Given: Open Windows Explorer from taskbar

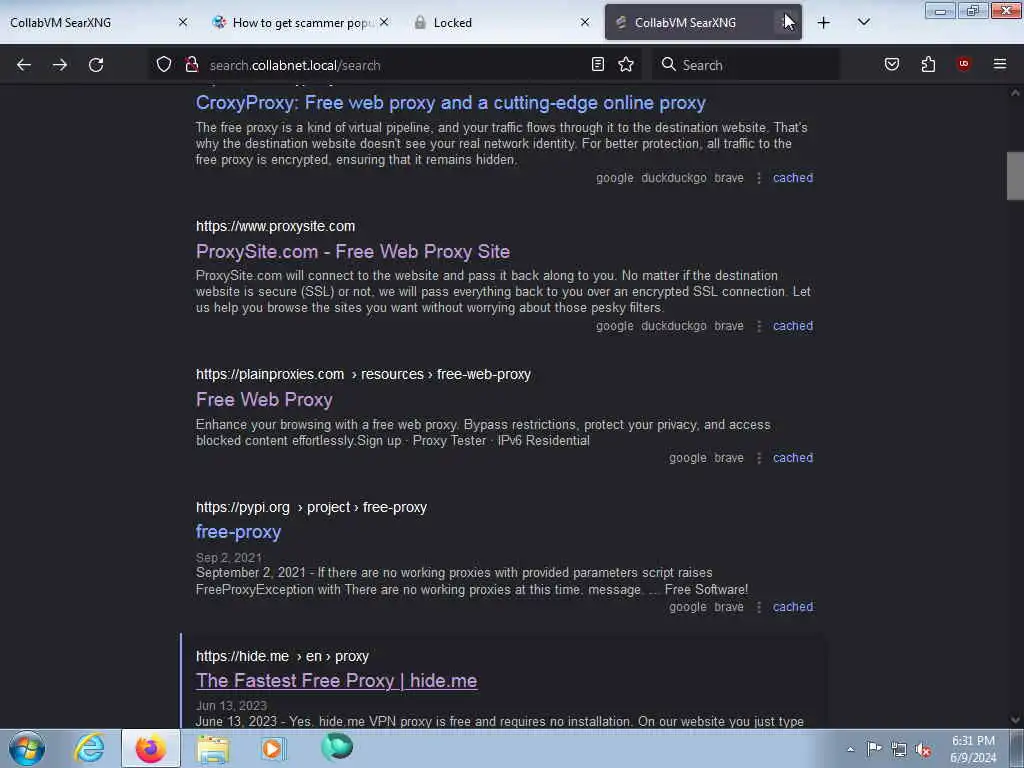Looking at the screenshot, I should (x=214, y=748).
